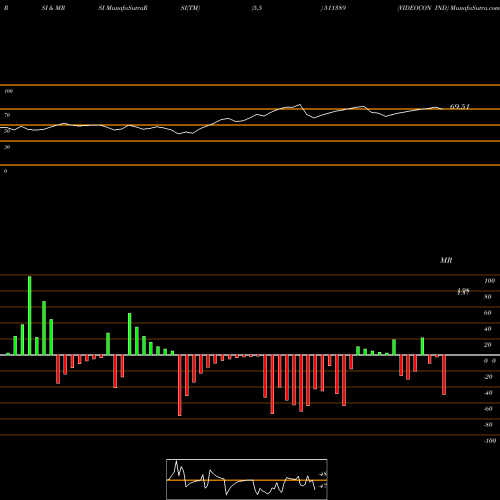Click the (VIDEOCON IND) MunafaSutra.com header text
The image size is (500, 500).
point(448,8)
